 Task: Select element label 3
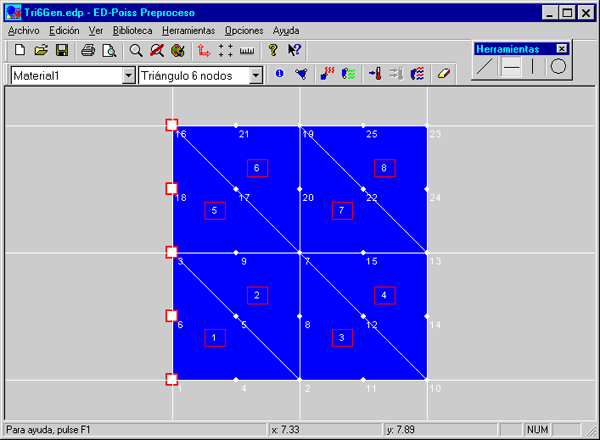click(x=342, y=338)
